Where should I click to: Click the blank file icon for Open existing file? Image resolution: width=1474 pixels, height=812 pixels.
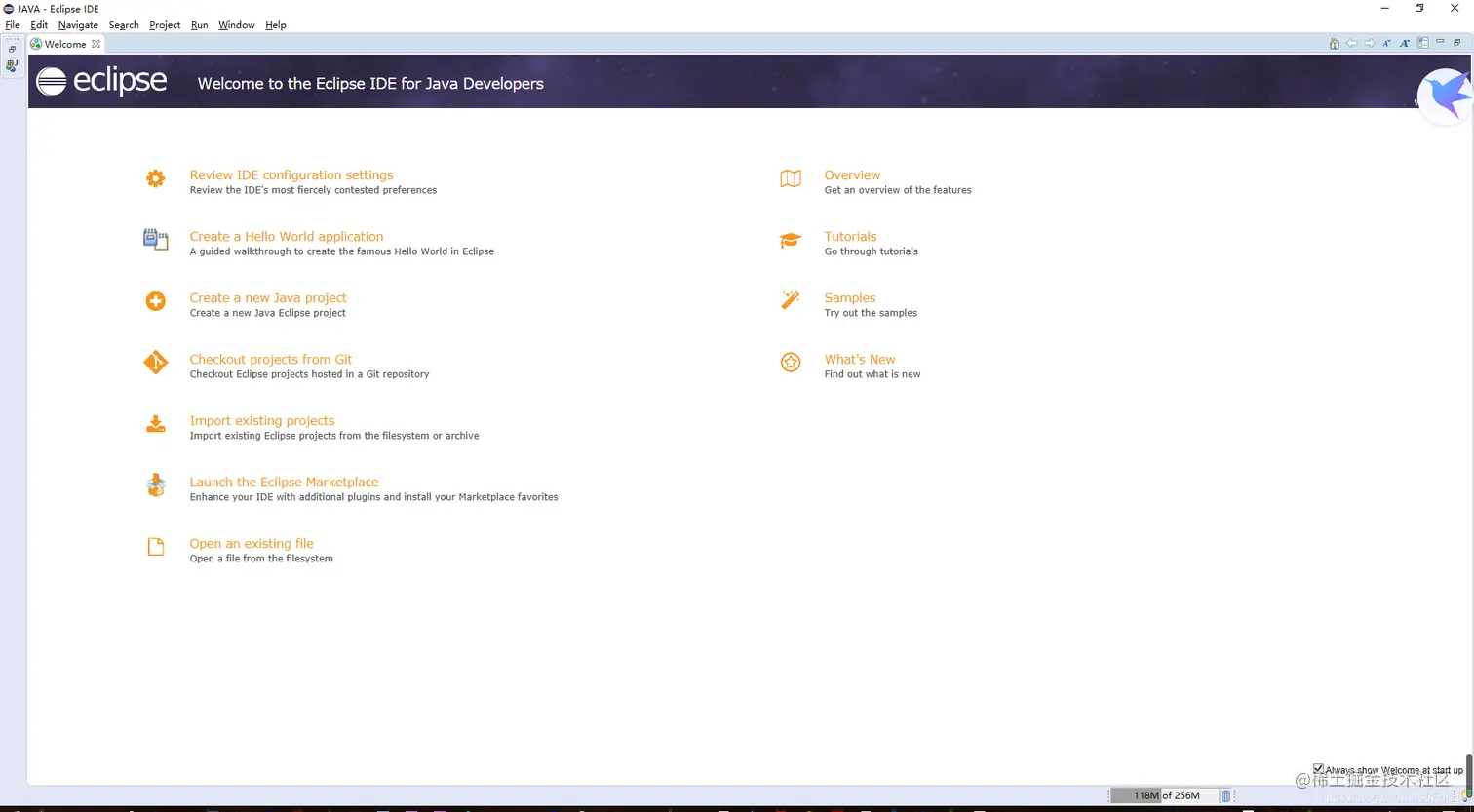155,547
